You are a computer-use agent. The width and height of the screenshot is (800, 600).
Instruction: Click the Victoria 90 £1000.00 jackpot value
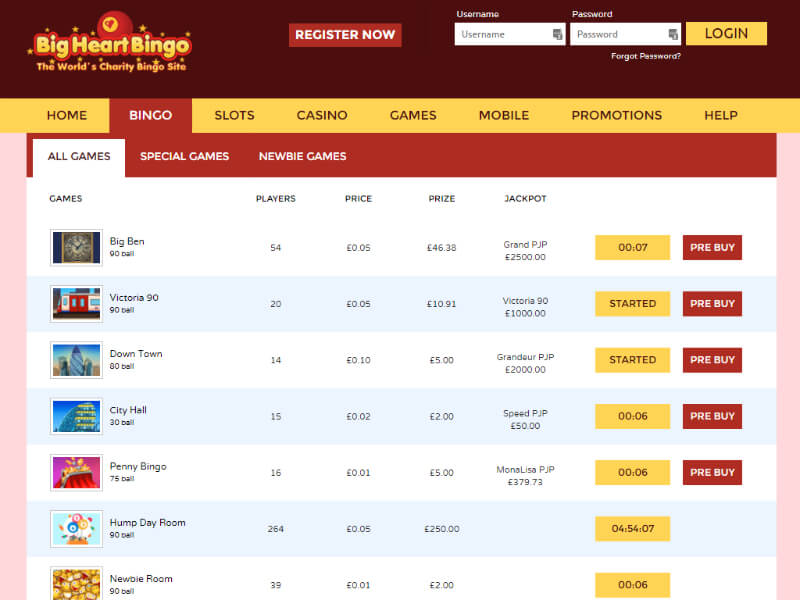click(526, 313)
